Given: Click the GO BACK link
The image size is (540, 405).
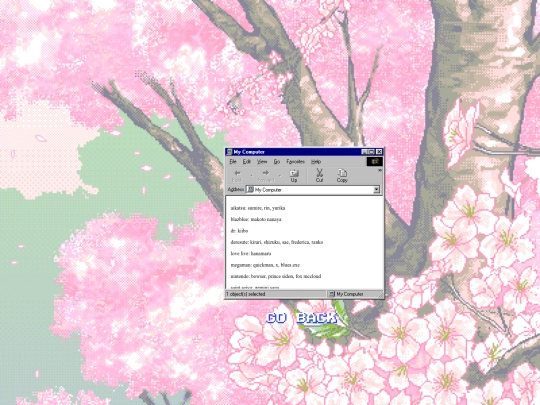Looking at the screenshot, I should point(301,318).
